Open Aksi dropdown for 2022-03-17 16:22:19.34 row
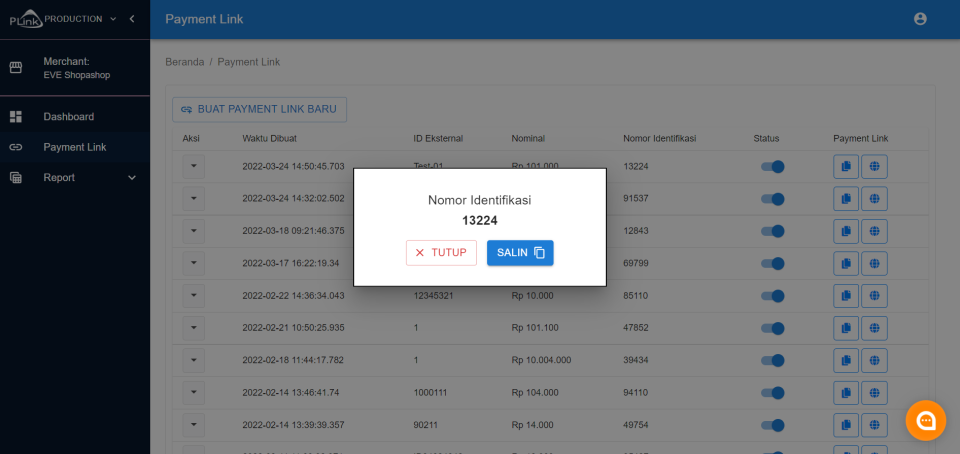 tap(193, 263)
